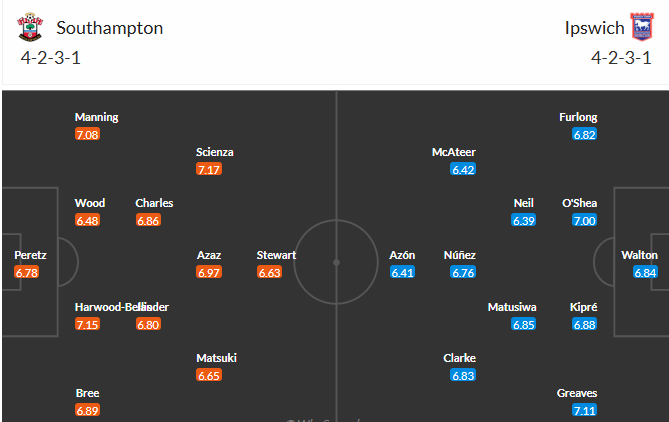Click Scienza's 7.17 rating badge
Viewport: 669px width, 422px height.
[209, 170]
